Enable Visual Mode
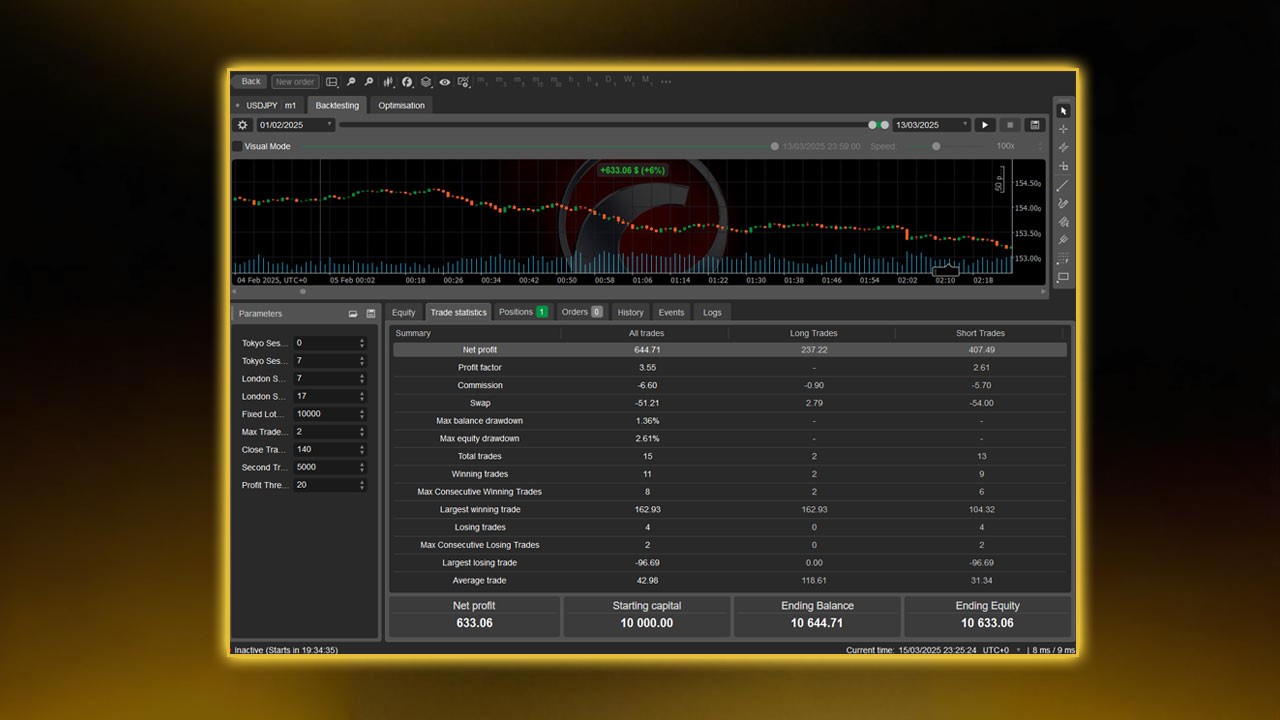The width and height of the screenshot is (1280, 720). coord(238,146)
